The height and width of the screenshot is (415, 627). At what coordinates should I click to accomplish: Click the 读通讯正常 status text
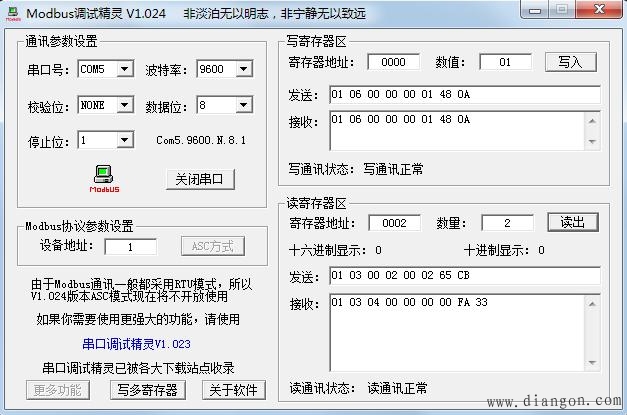click(397, 388)
